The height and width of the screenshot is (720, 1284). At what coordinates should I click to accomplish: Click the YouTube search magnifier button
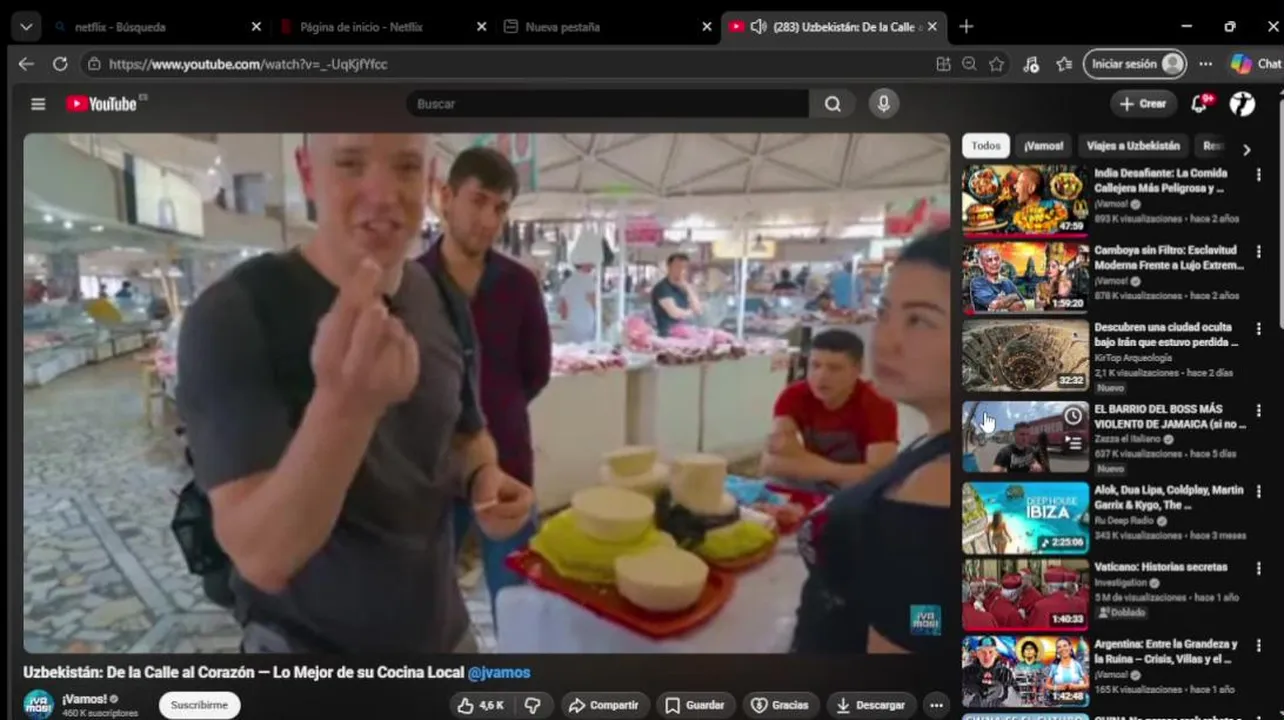coord(832,104)
